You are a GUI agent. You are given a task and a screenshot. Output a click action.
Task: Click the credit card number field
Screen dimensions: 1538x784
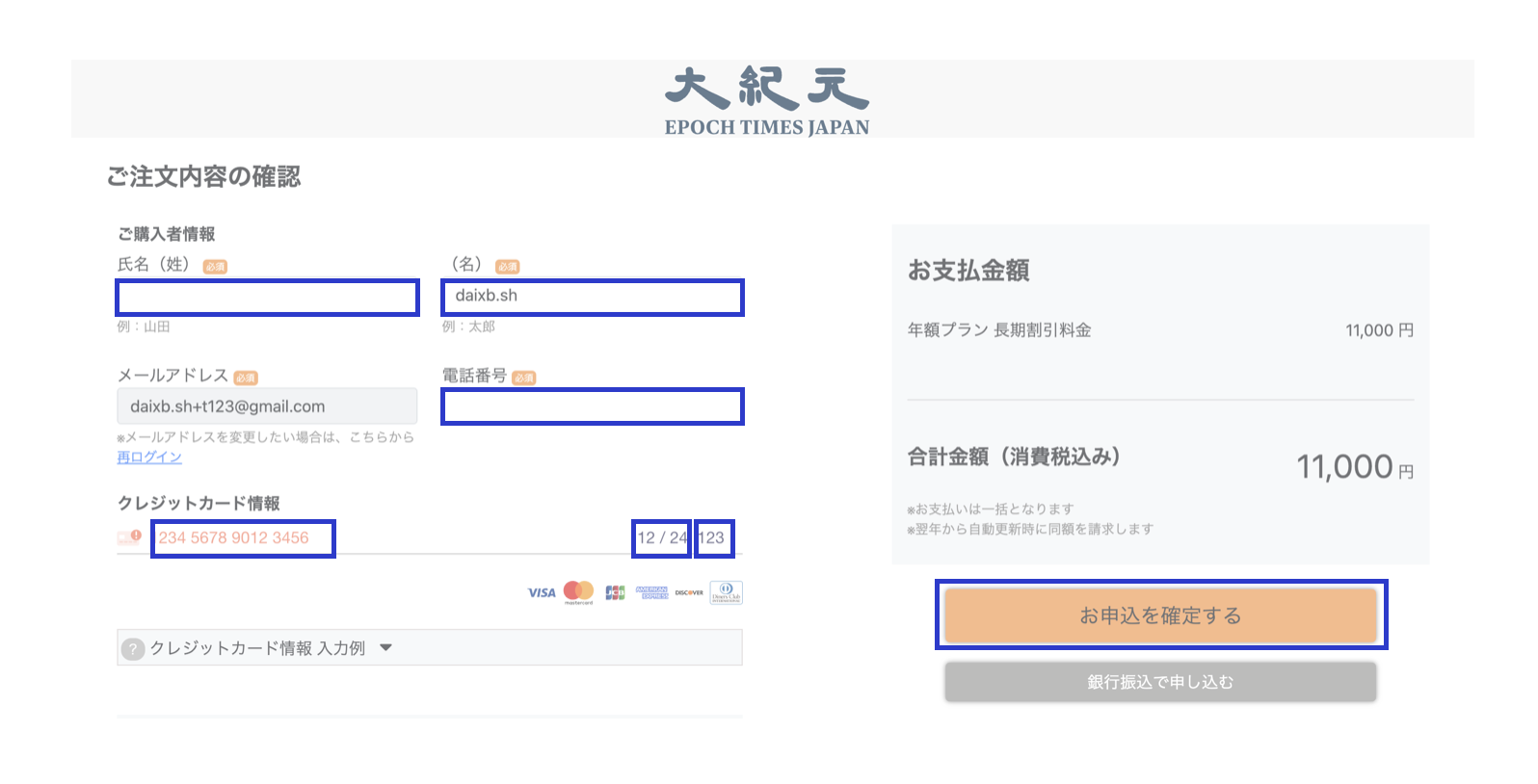pyautogui.click(x=243, y=538)
